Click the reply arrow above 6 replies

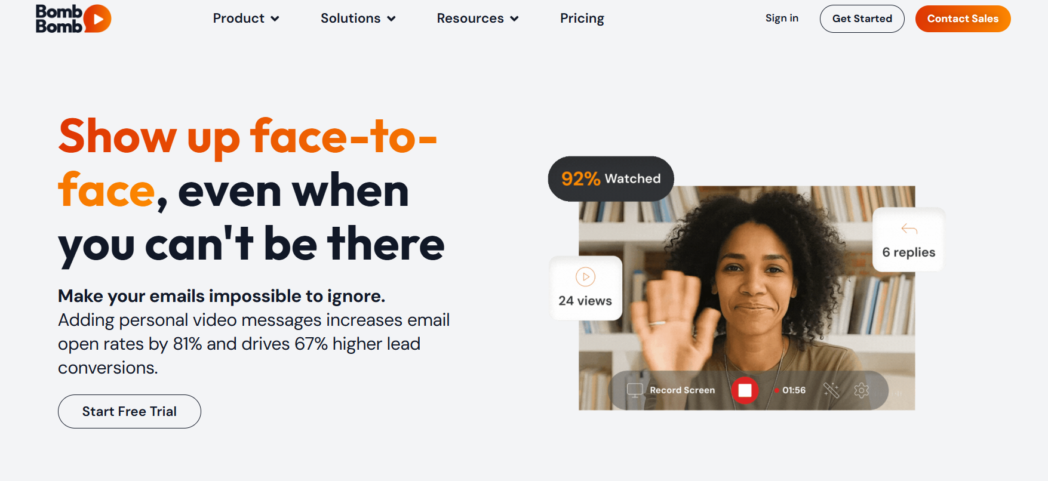(909, 229)
